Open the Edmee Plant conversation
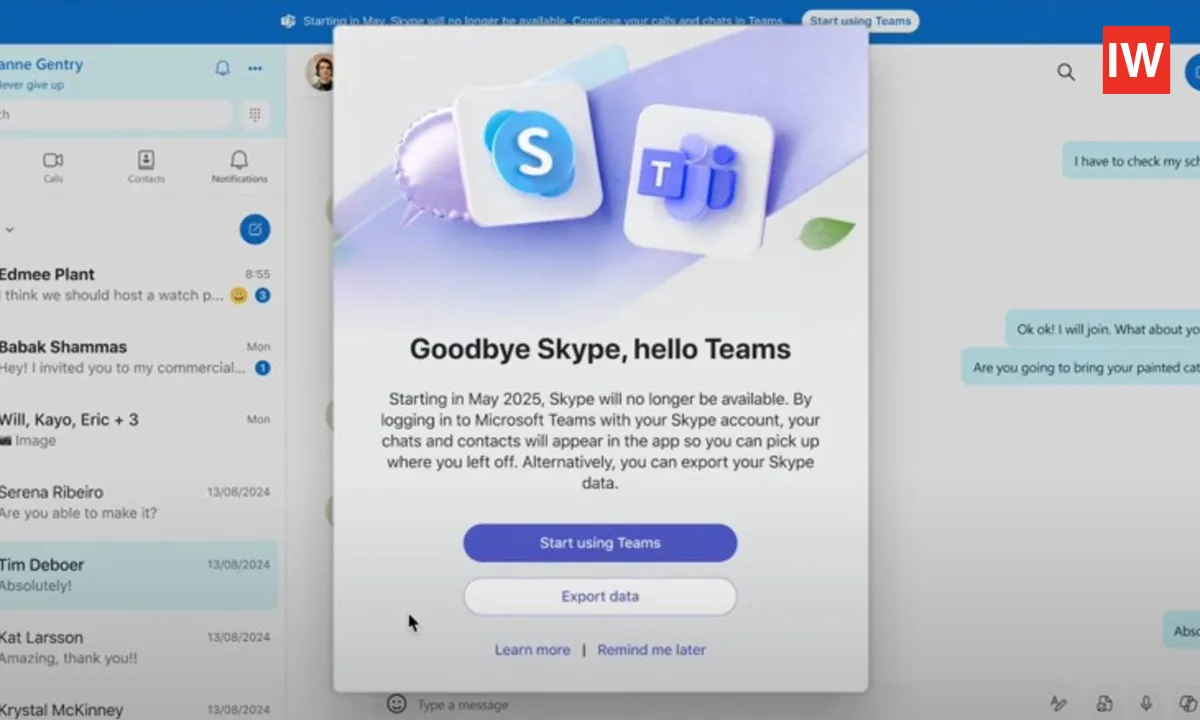 pos(120,284)
